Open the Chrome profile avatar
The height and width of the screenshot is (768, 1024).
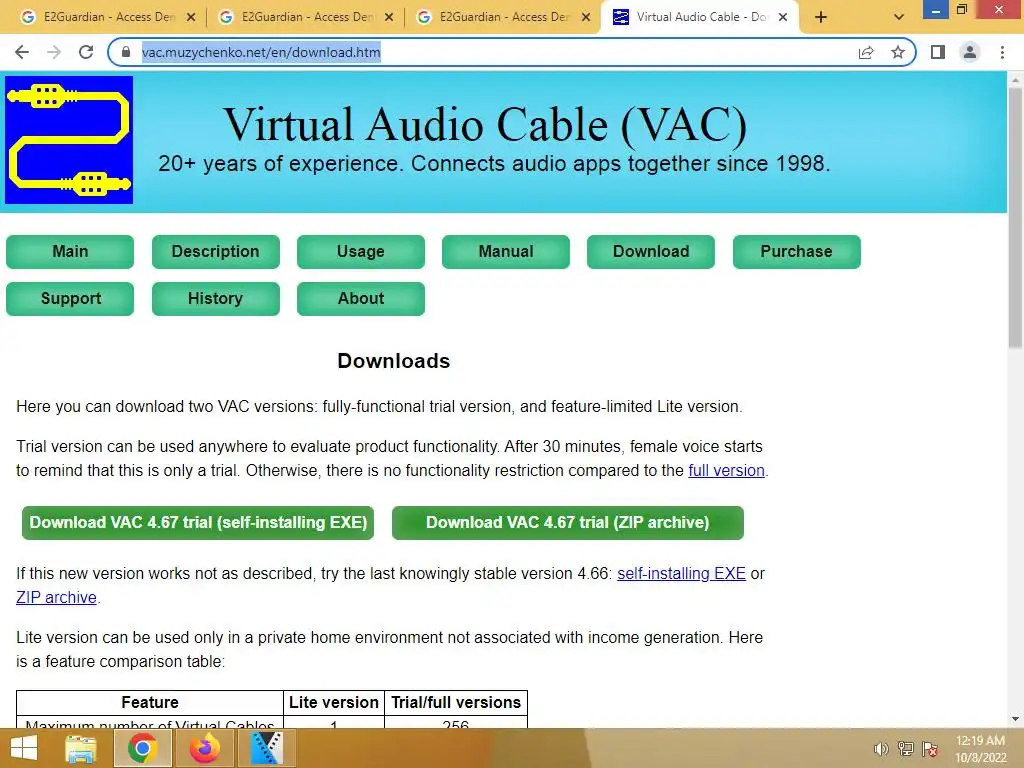[970, 52]
